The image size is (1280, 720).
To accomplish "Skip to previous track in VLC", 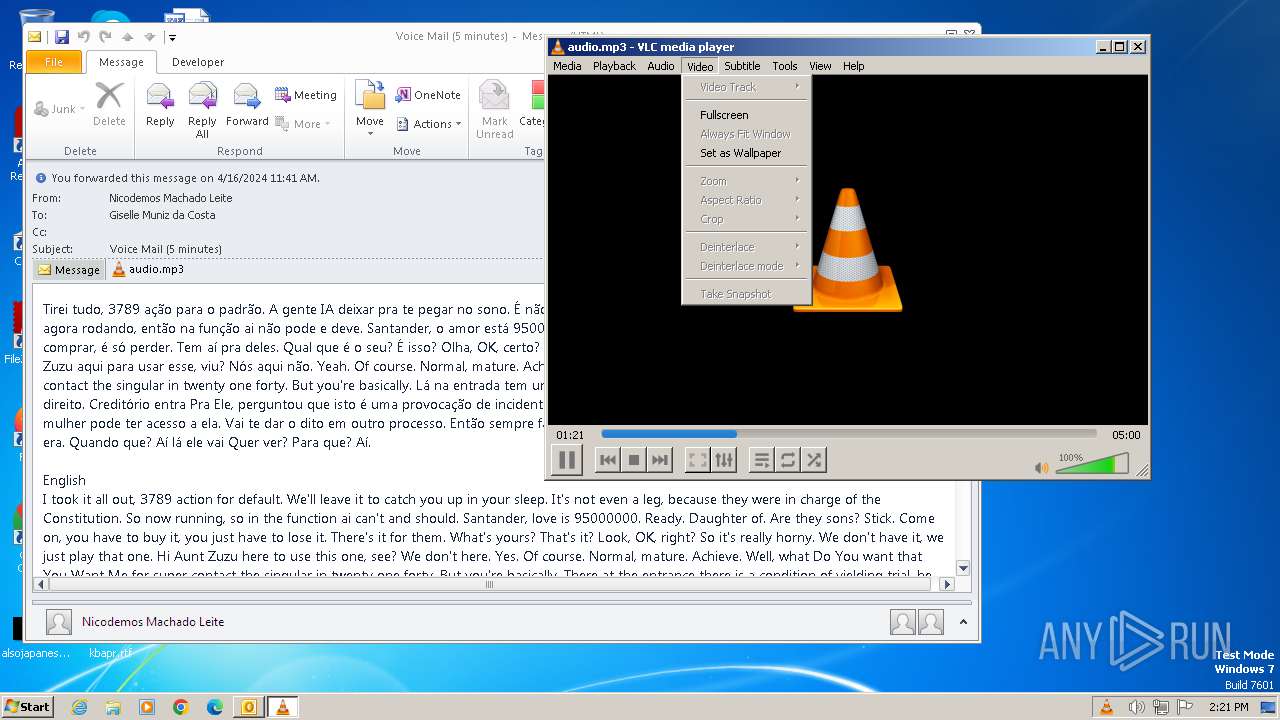I will 607,460.
